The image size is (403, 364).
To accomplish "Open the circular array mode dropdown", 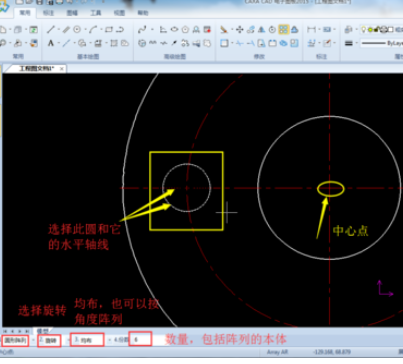I will click(x=16, y=341).
